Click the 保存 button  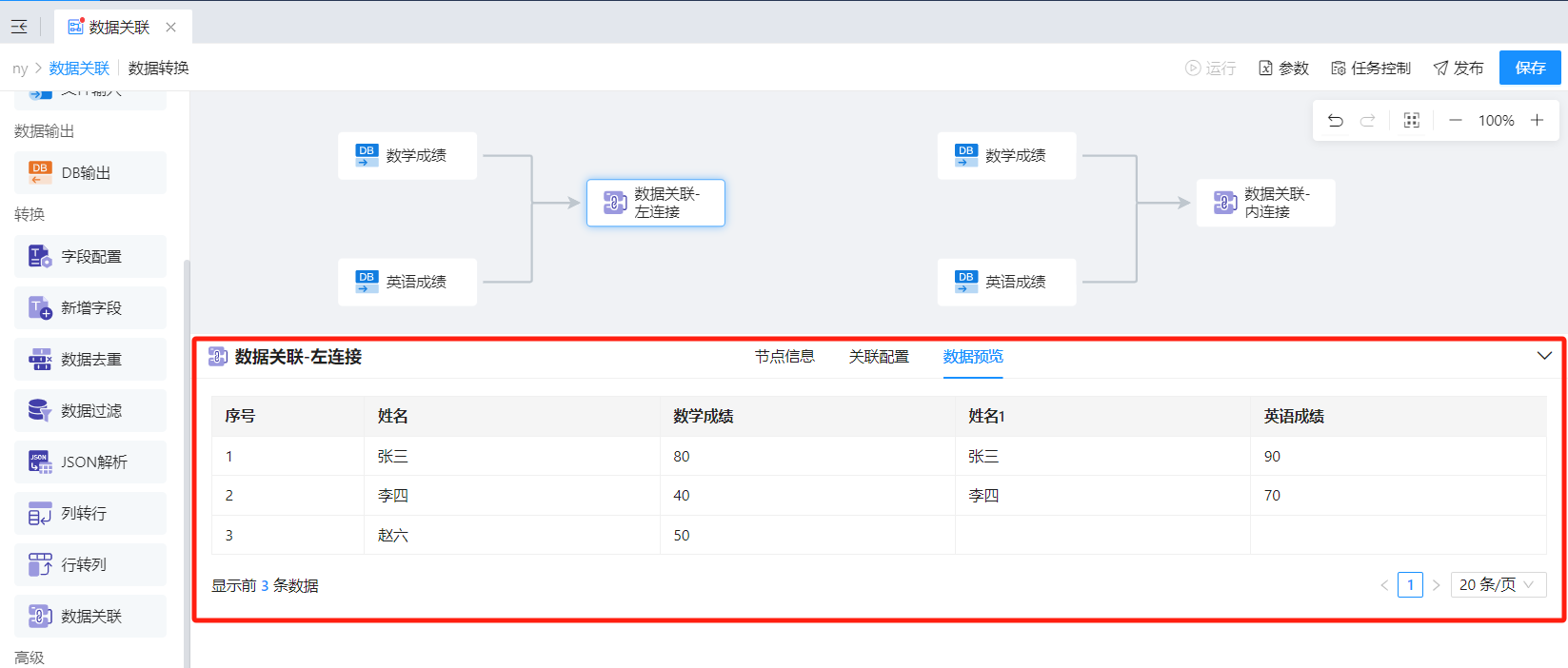[x=1530, y=69]
